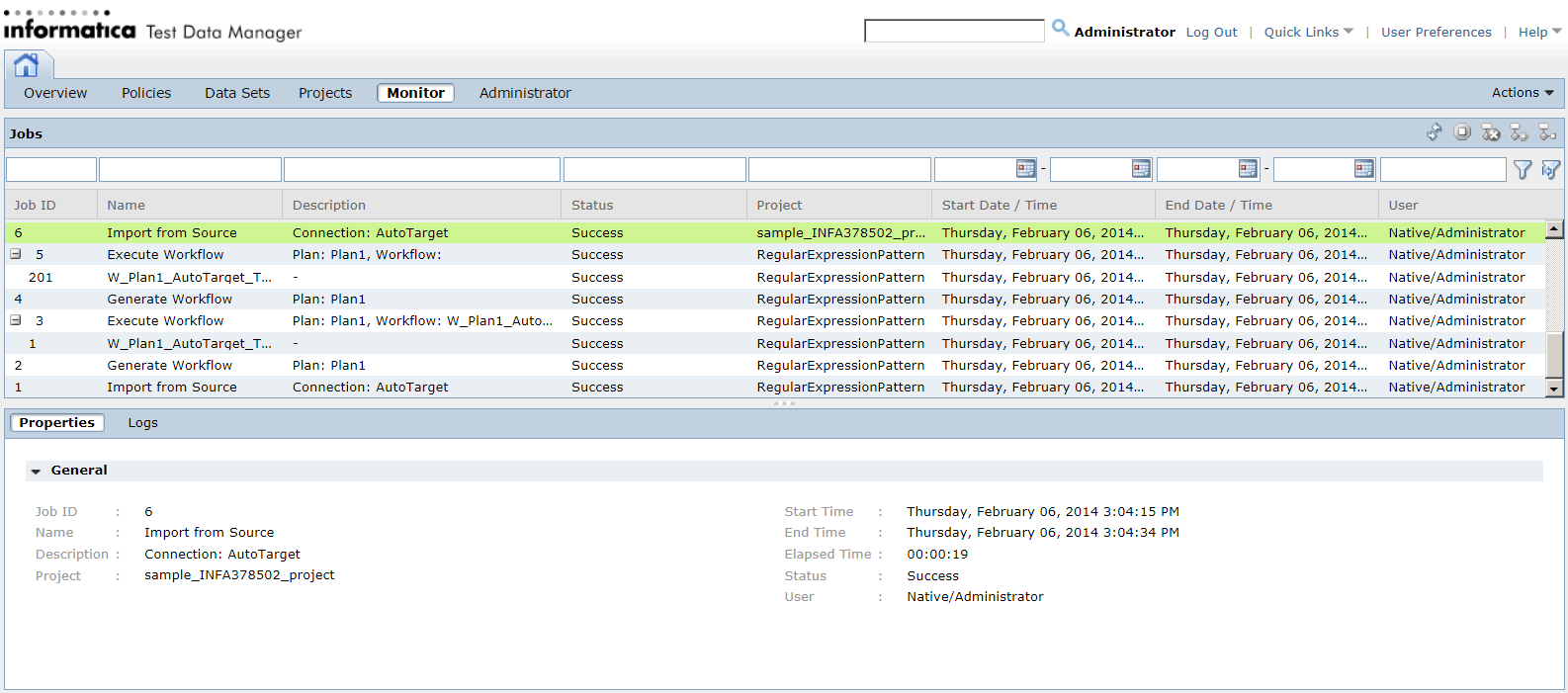The height and width of the screenshot is (693, 1568).
Task: Click the refresh jobs icon
Action: click(x=1435, y=132)
